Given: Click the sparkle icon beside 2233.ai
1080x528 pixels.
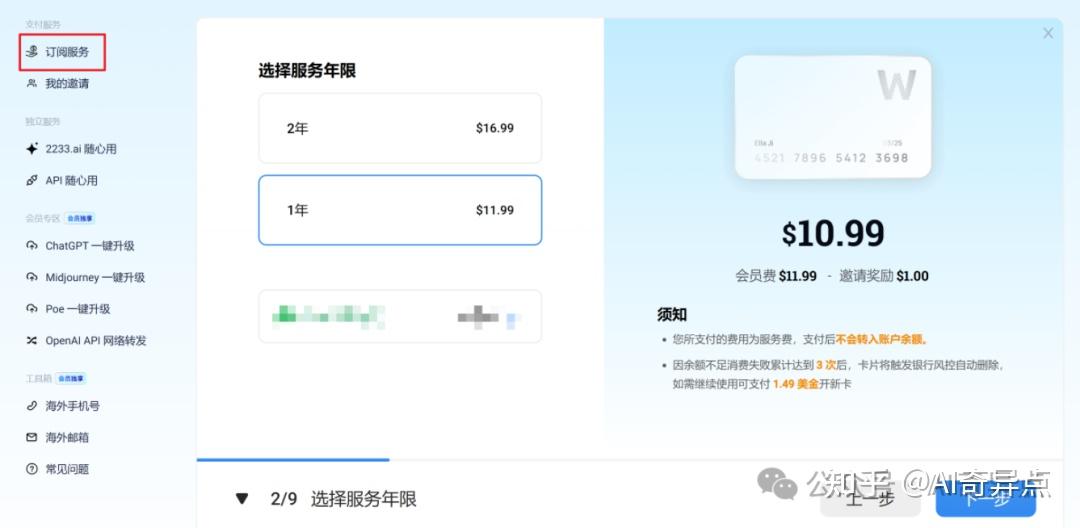Looking at the screenshot, I should [x=32, y=149].
